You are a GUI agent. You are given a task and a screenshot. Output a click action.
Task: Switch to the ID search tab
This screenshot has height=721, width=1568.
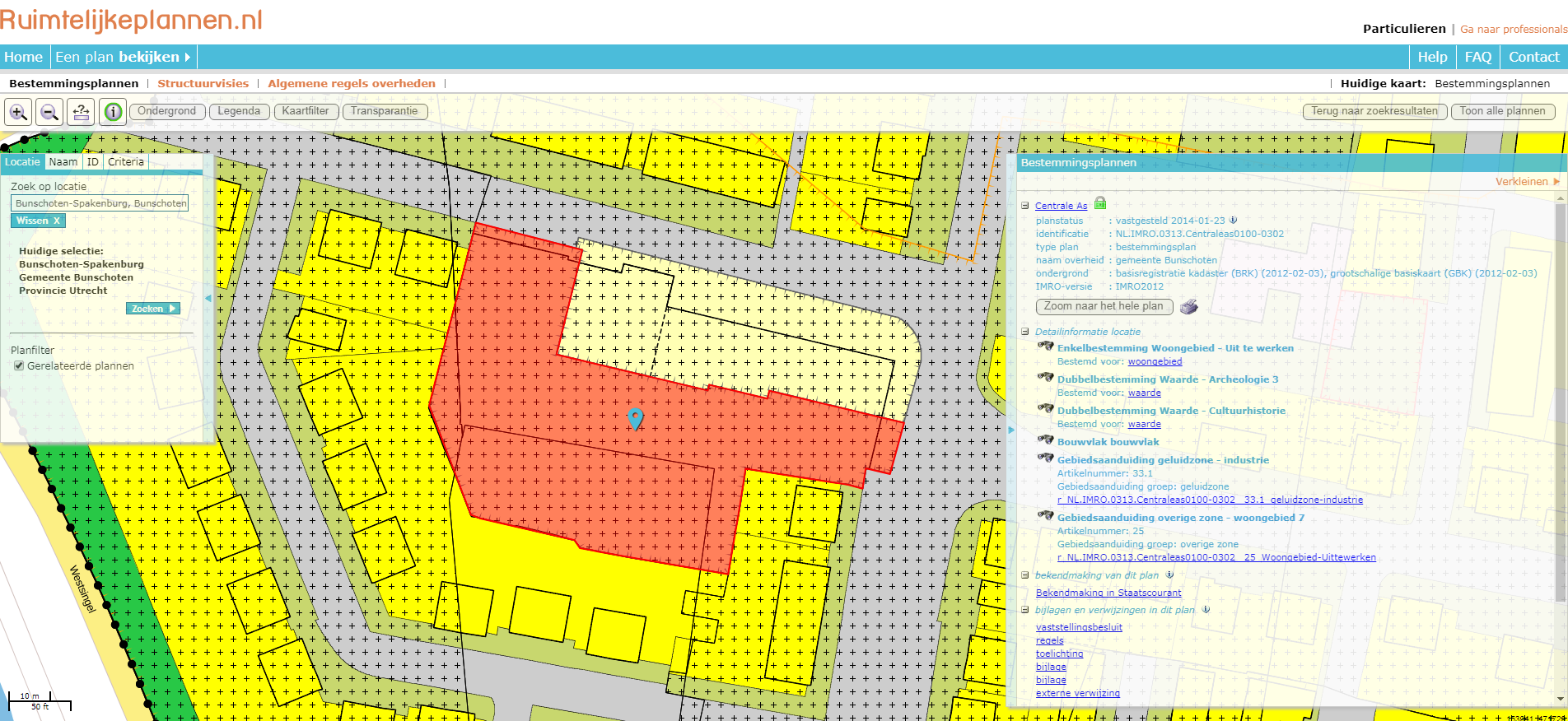(93, 162)
